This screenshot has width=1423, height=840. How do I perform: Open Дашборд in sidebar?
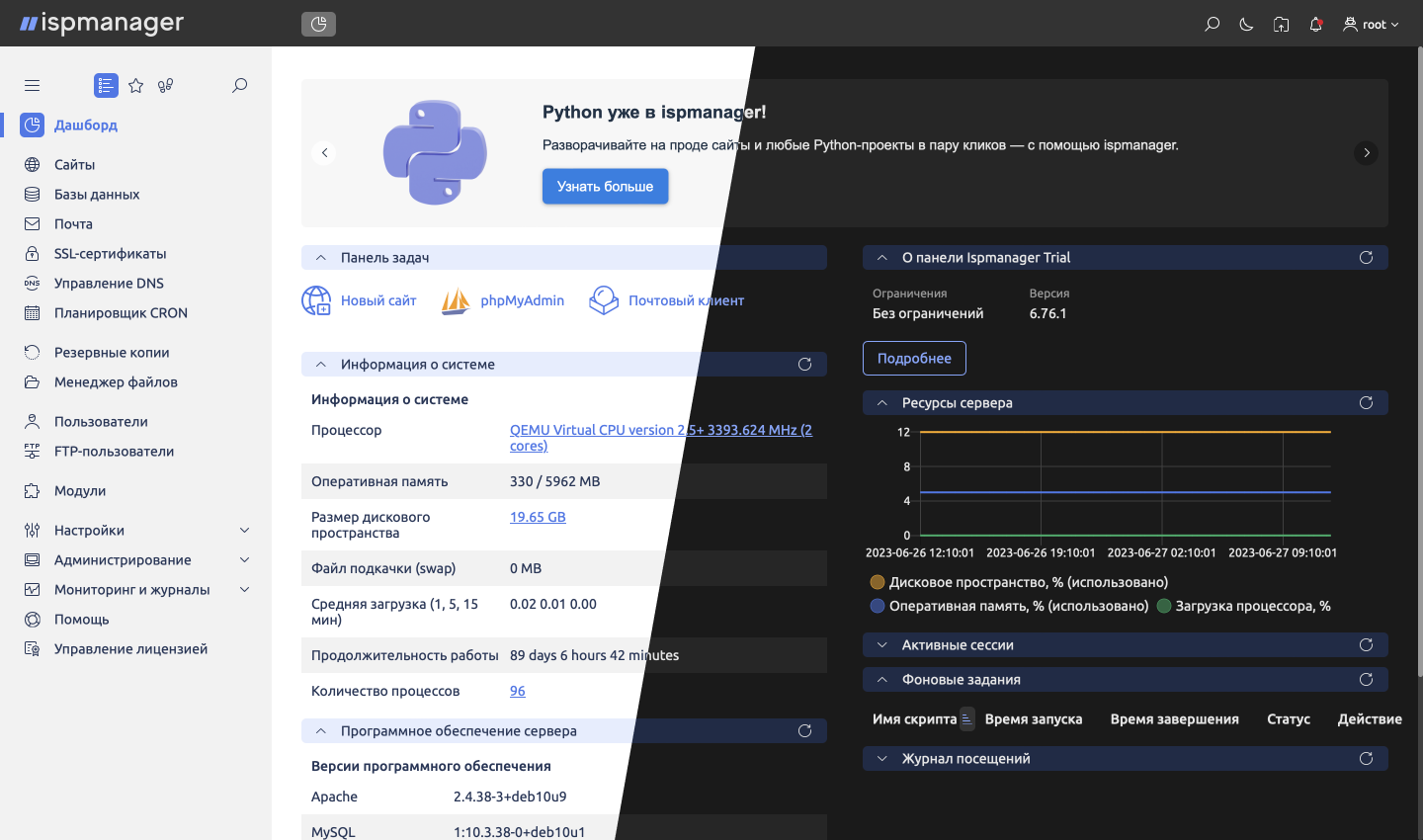tap(85, 126)
